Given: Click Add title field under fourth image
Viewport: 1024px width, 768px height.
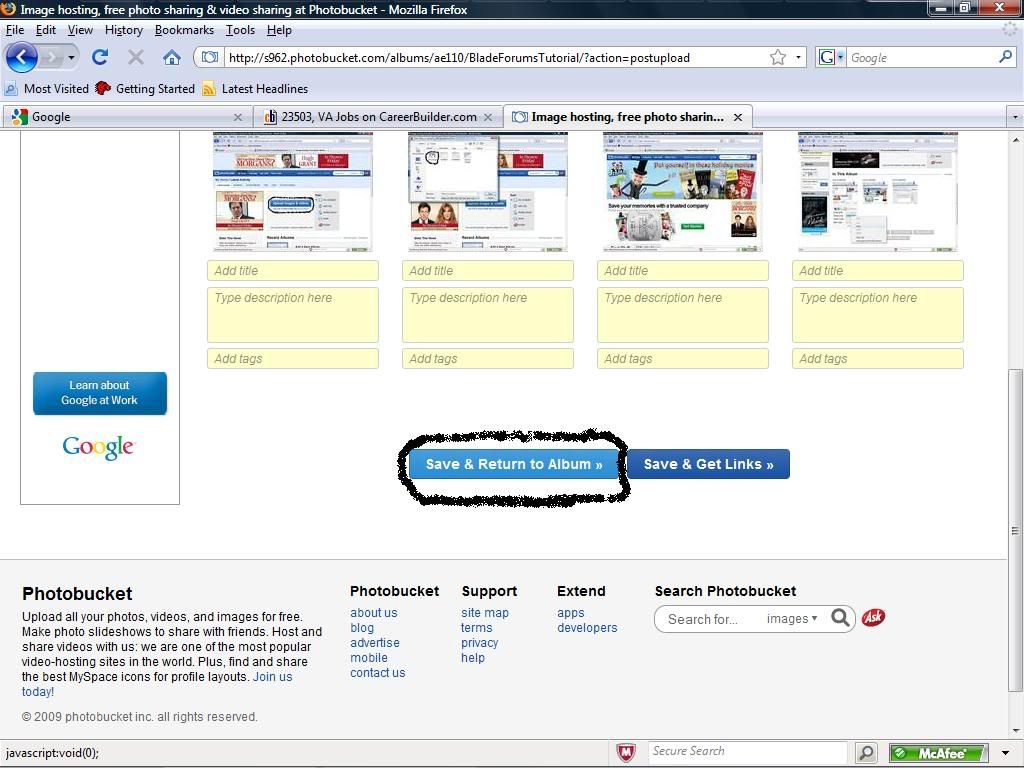Looking at the screenshot, I should pyautogui.click(x=878, y=270).
